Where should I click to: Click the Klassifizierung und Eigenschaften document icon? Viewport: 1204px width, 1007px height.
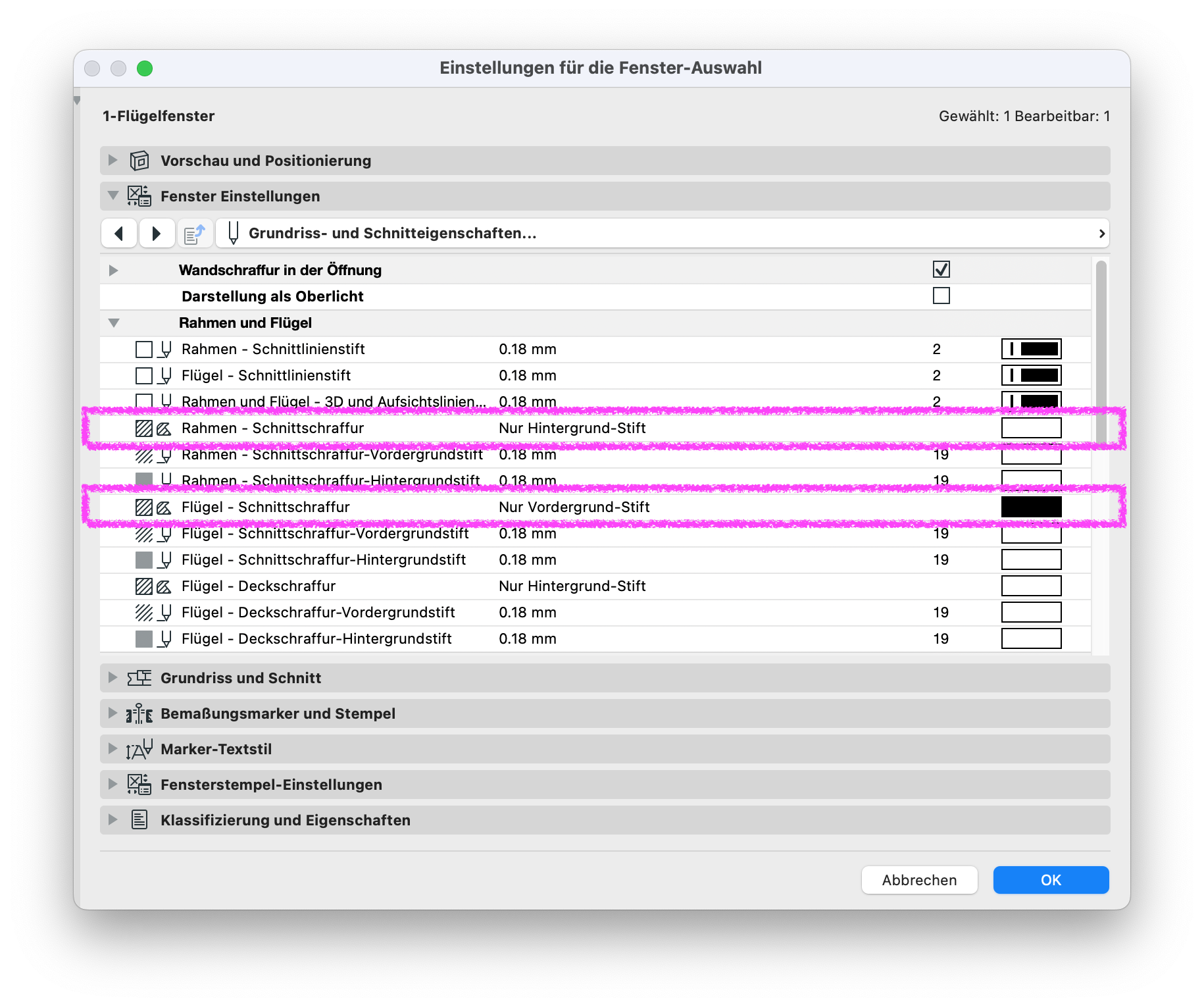tap(139, 820)
